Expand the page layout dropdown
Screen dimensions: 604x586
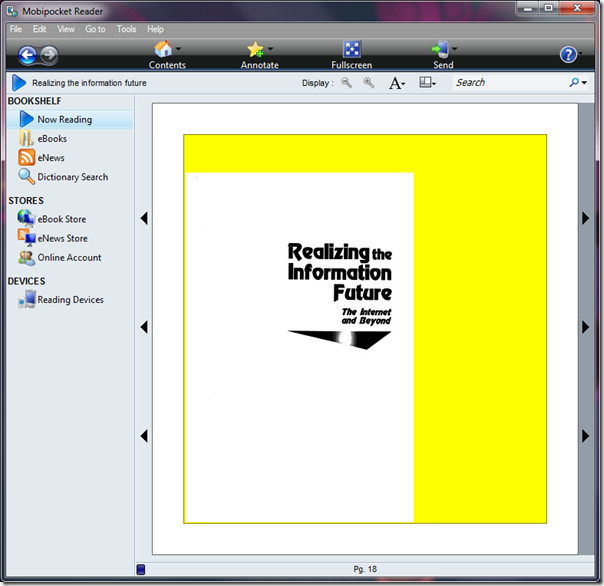428,83
